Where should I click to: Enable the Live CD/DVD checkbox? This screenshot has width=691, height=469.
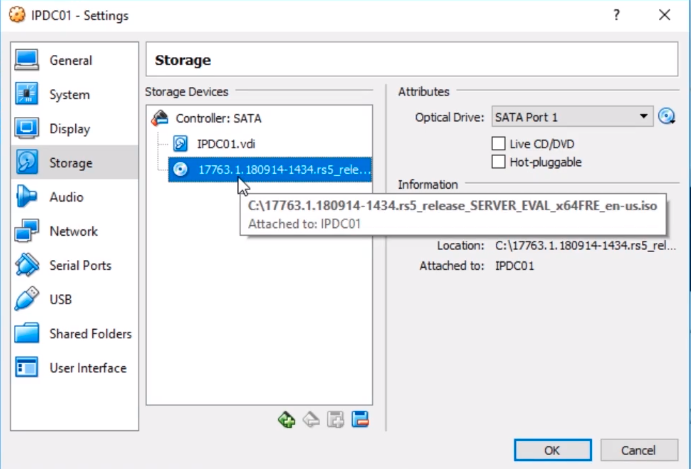pyautogui.click(x=499, y=144)
